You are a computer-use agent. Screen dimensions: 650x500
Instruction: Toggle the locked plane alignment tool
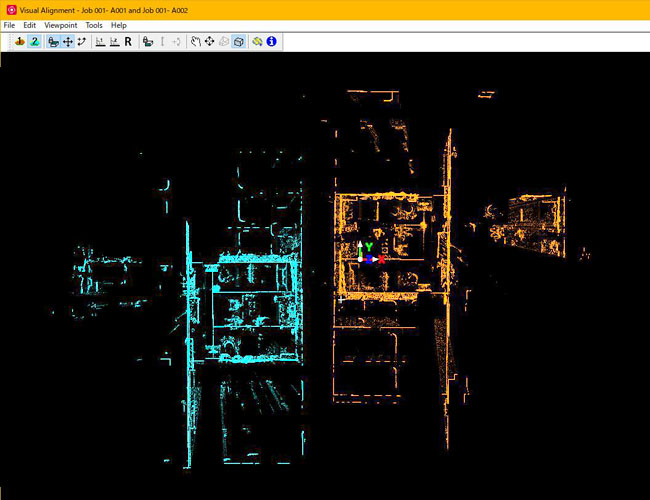53,41
